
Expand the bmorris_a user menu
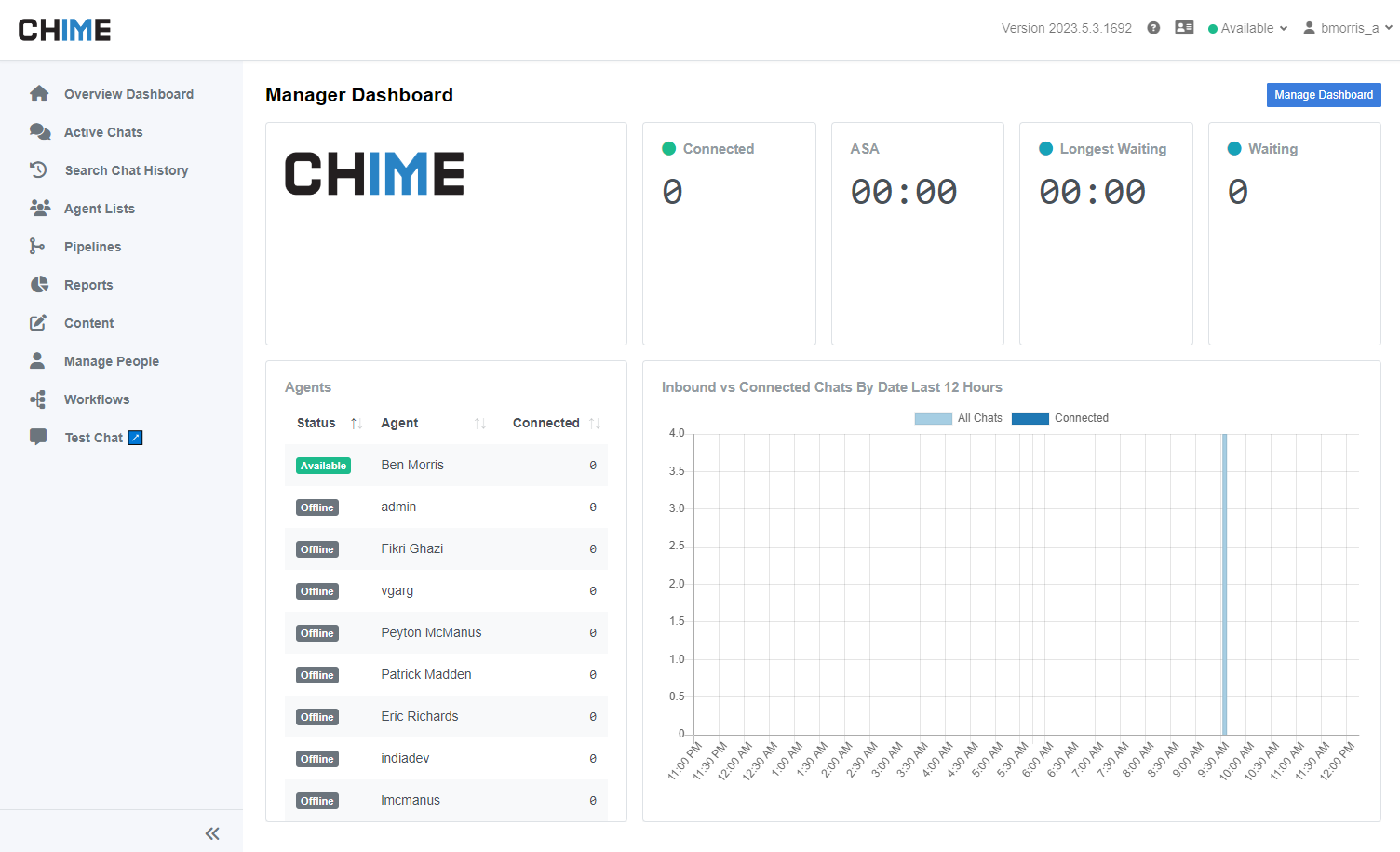point(1348,28)
